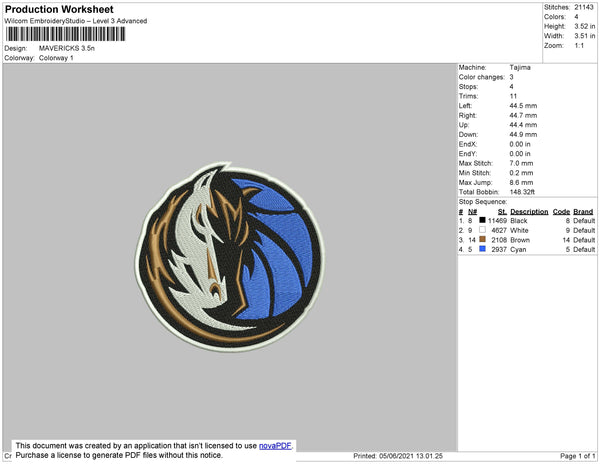Click down value '44.9 mm'
The width and height of the screenshot is (600, 464).
click(523, 135)
